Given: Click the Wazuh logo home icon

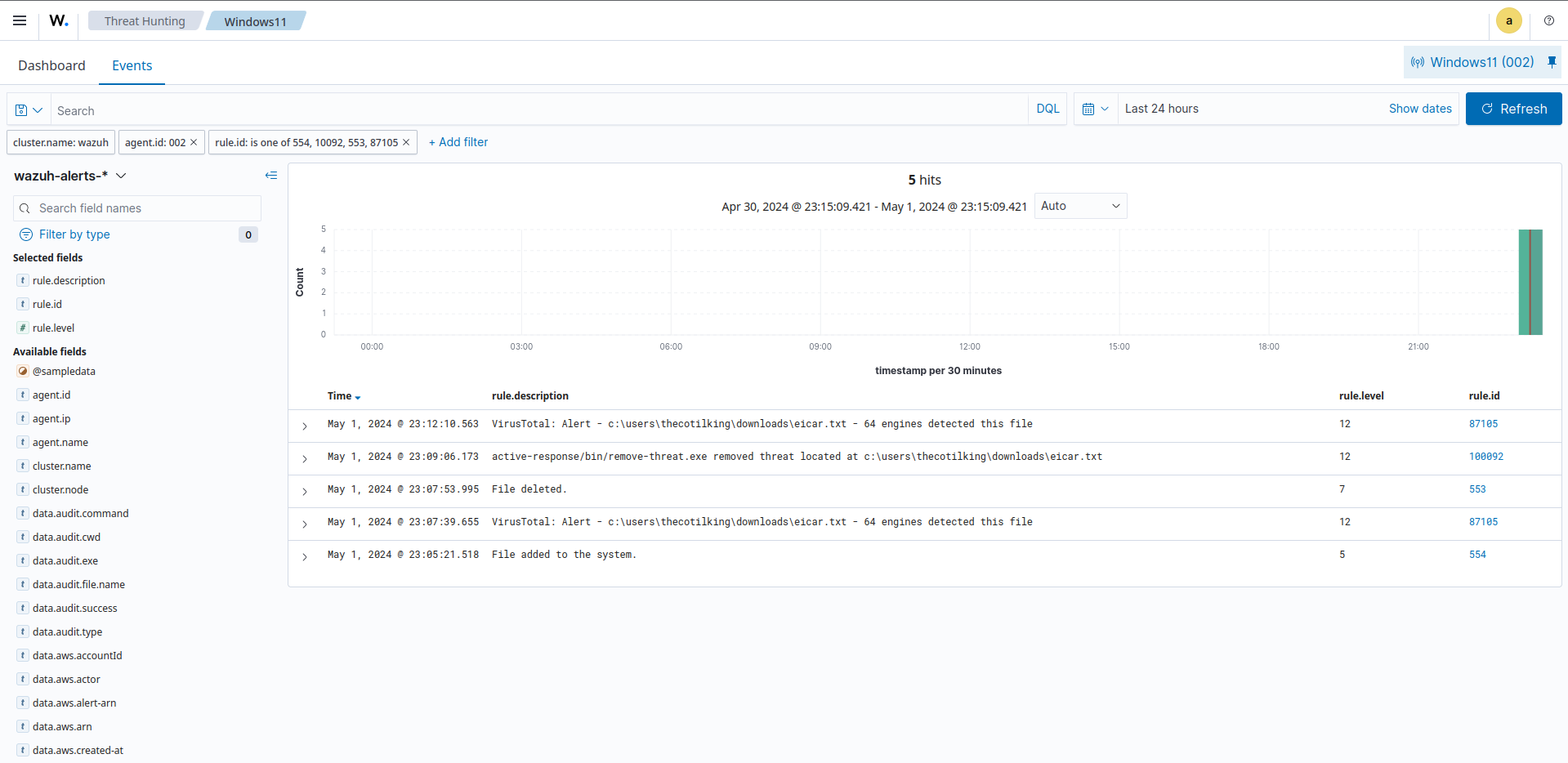Looking at the screenshot, I should point(59,20).
